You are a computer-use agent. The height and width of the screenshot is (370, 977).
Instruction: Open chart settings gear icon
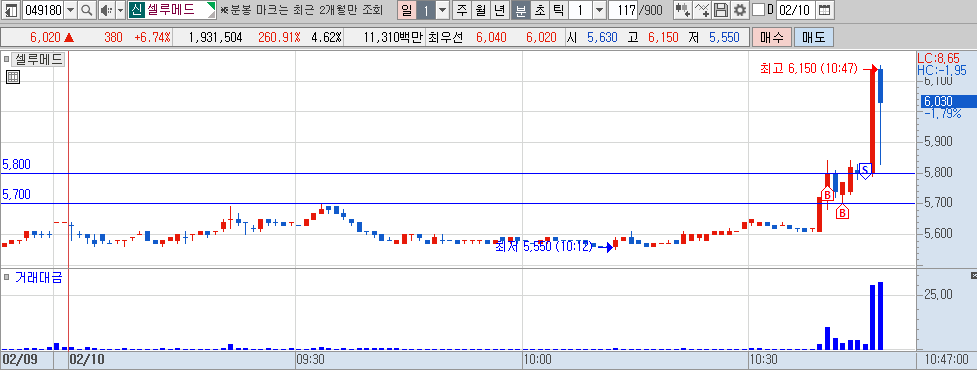(740, 10)
